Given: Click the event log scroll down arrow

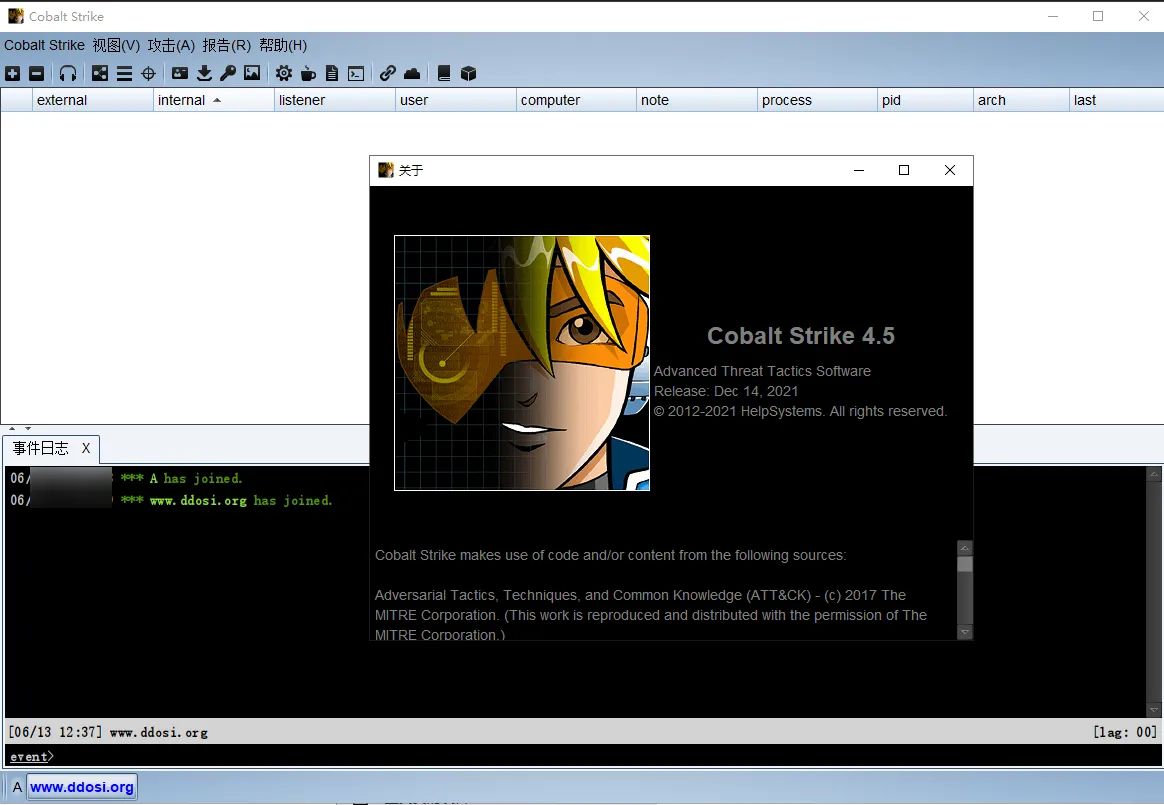Looking at the screenshot, I should coord(1154,710).
